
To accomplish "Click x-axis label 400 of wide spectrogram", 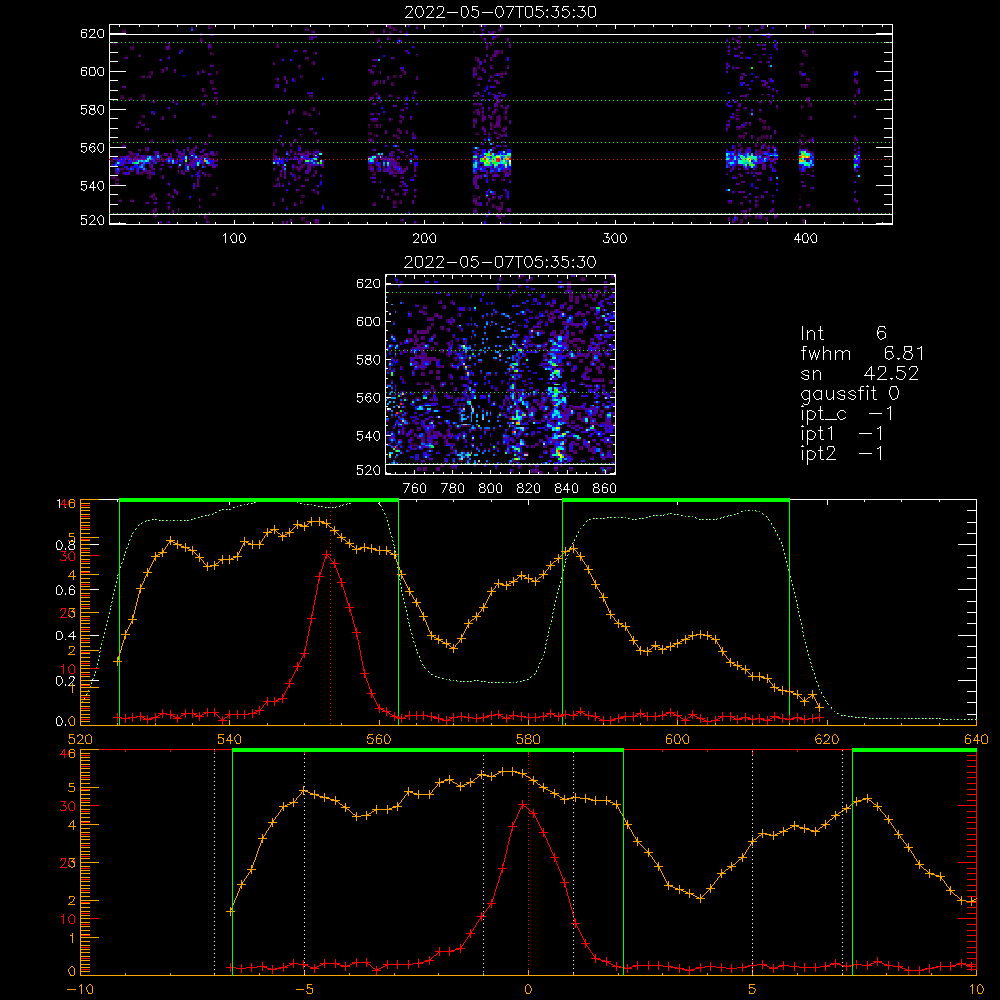I will click(x=805, y=238).
